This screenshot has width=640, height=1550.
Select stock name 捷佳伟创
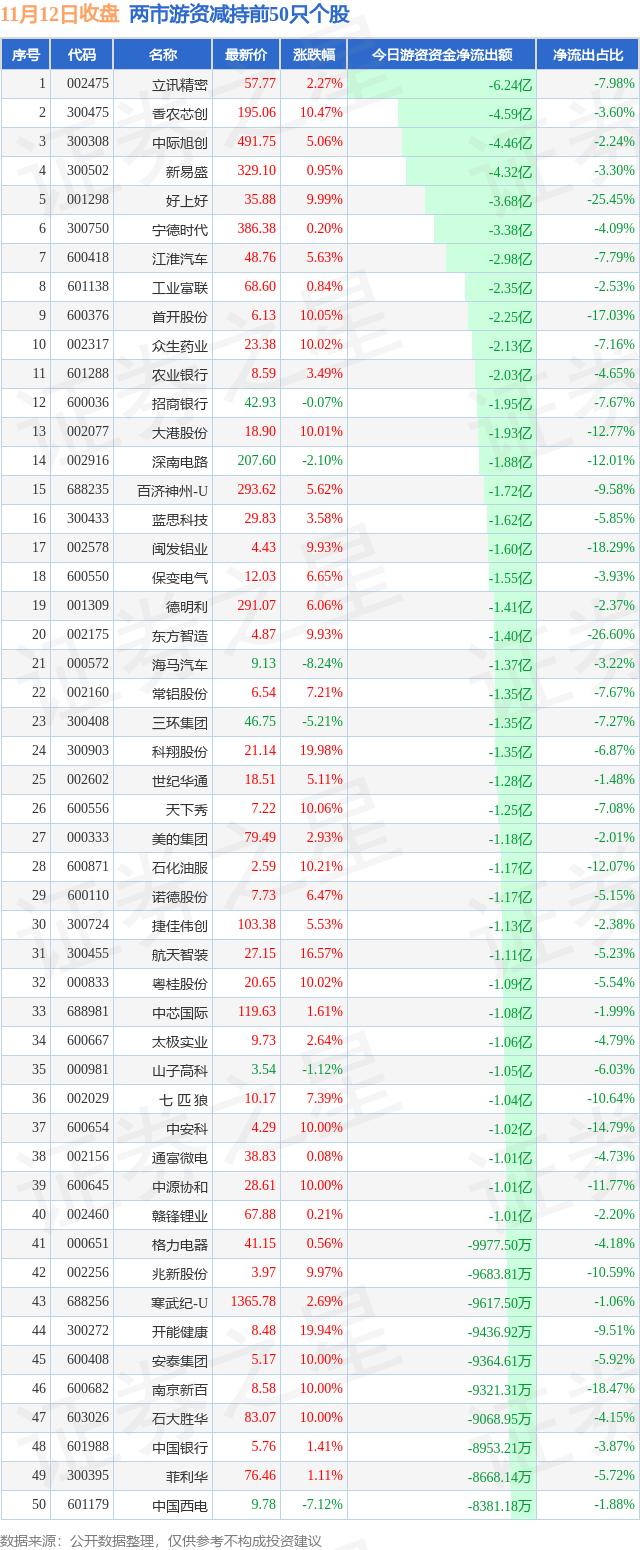(x=180, y=925)
